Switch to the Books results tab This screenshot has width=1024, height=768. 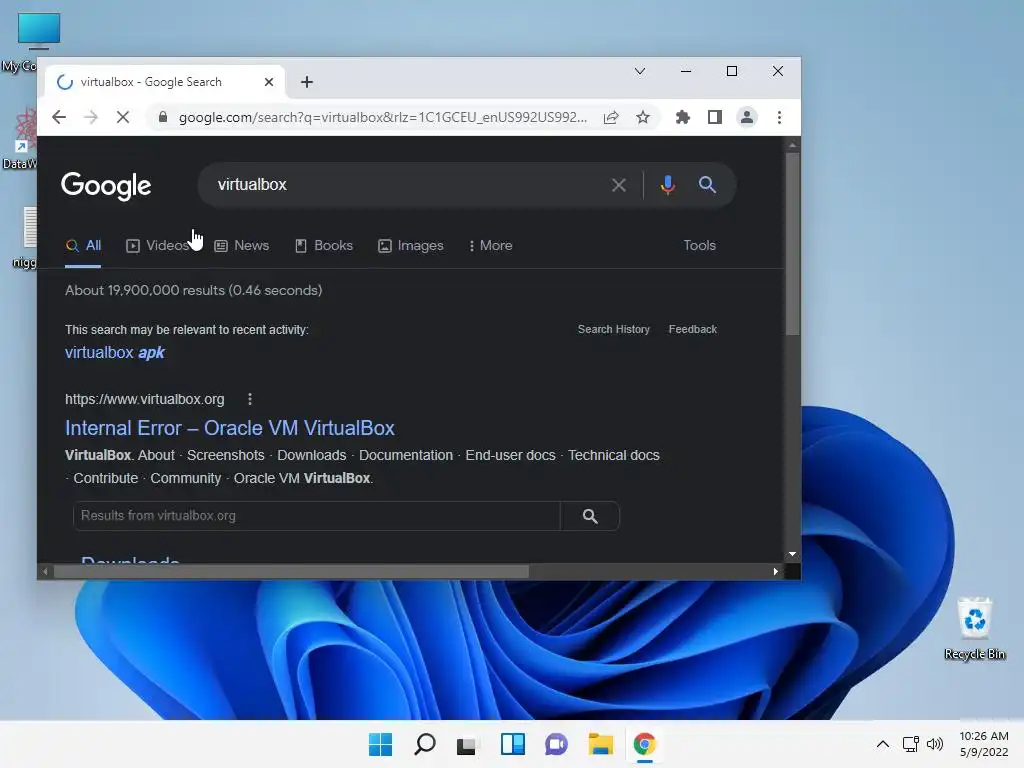(x=324, y=246)
